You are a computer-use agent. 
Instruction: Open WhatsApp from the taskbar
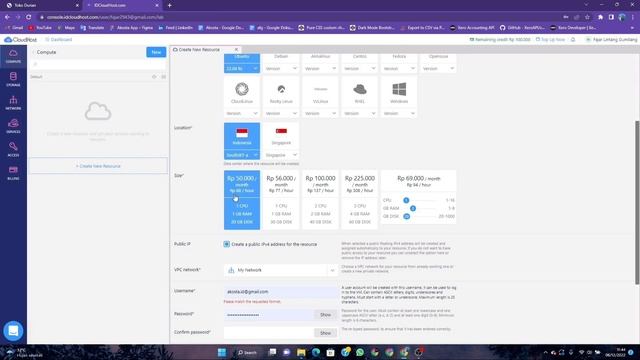coord(360,352)
